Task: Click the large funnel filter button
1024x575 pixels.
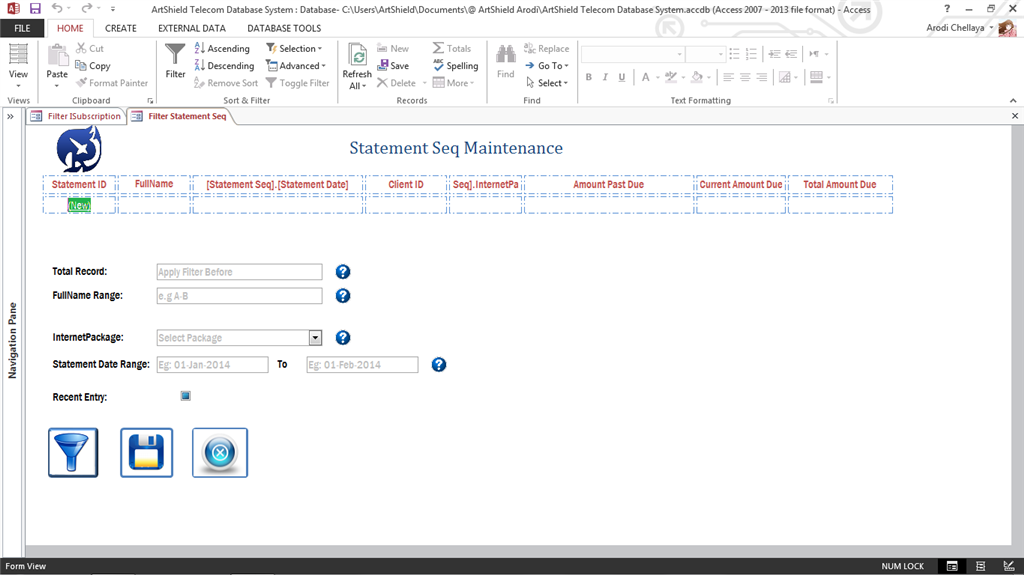Action: click(x=73, y=453)
